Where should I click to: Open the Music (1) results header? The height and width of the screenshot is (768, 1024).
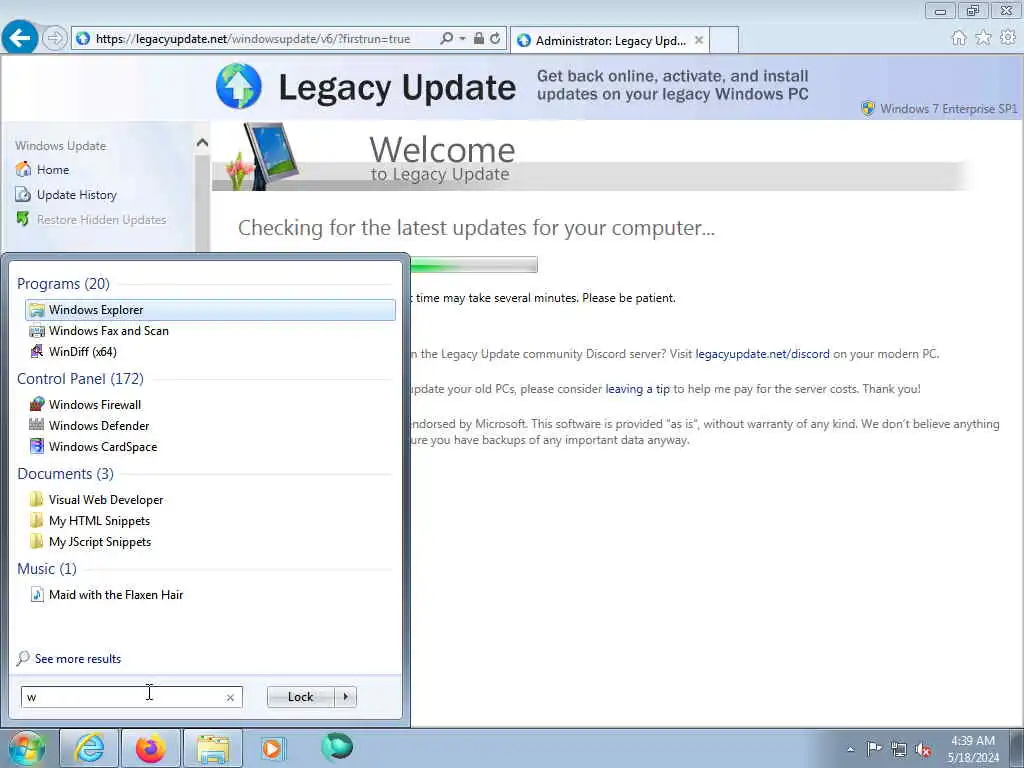[x=47, y=569]
